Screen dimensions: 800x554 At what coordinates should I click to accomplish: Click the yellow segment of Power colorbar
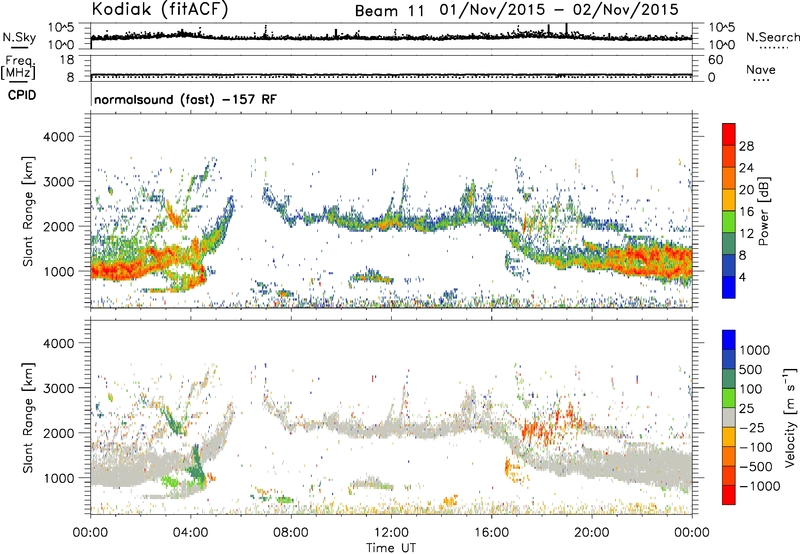pos(729,200)
